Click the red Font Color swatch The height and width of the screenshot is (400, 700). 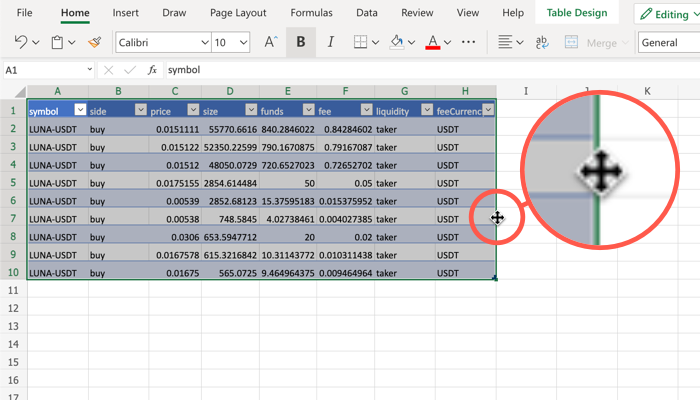pyautogui.click(x=432, y=43)
